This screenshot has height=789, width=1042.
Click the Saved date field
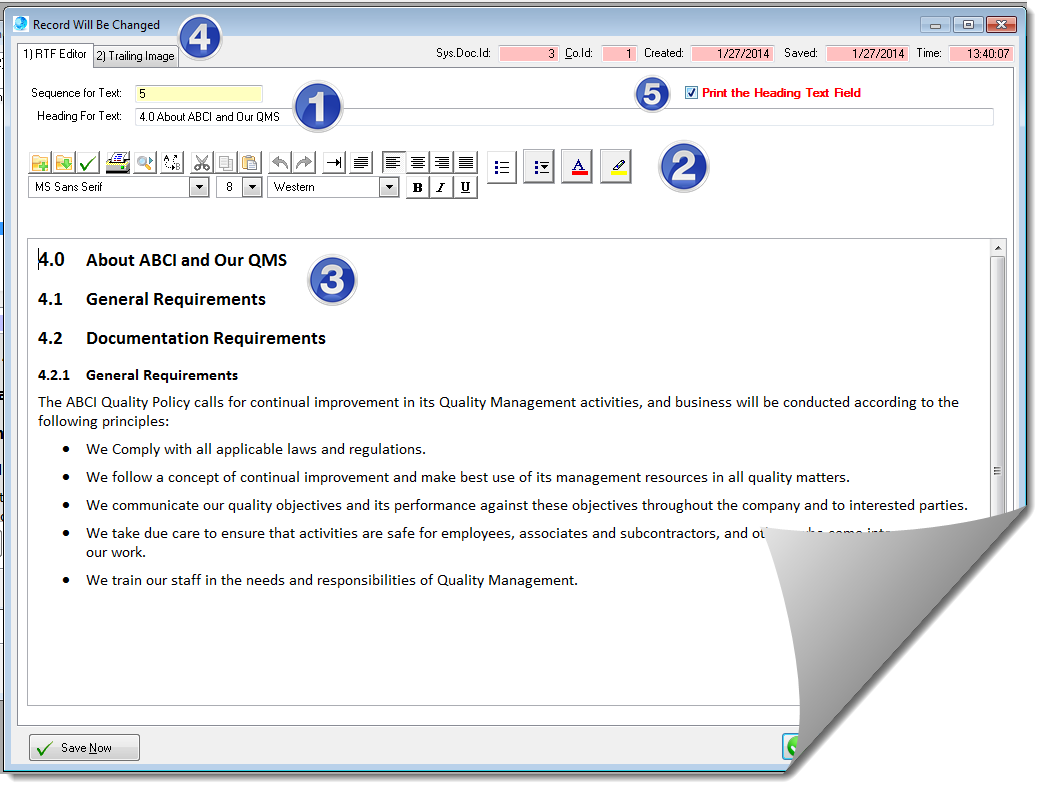[867, 54]
